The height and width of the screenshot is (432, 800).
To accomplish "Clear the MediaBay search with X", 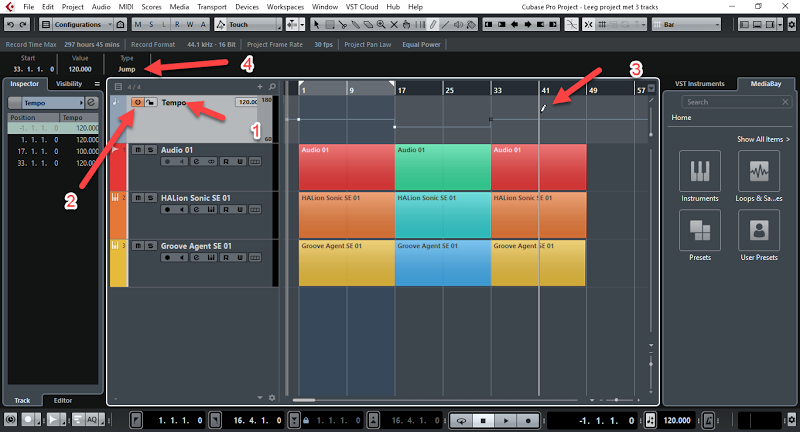I will pos(785,102).
